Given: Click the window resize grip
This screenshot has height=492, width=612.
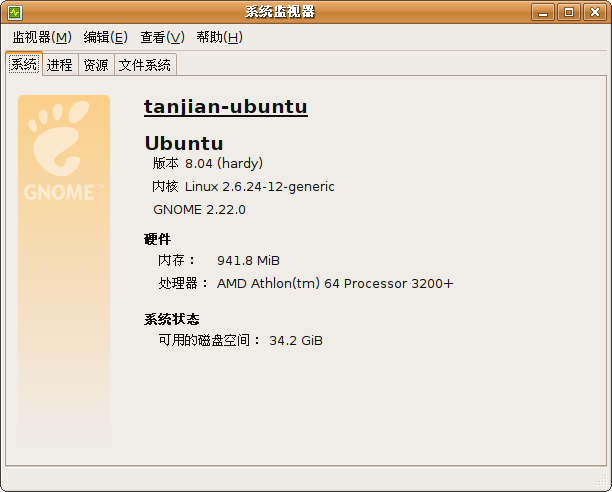Looking at the screenshot, I should coord(601,481).
